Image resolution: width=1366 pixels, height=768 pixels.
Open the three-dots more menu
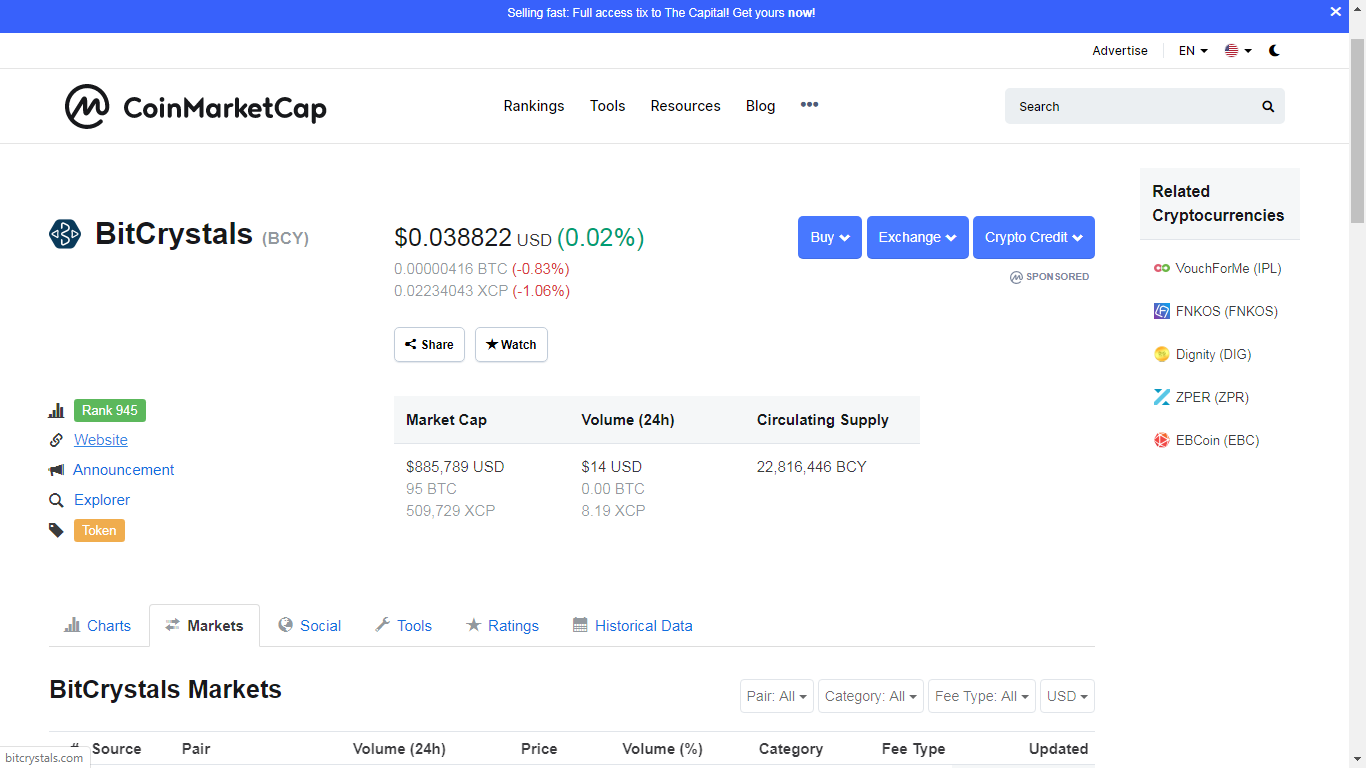click(809, 105)
